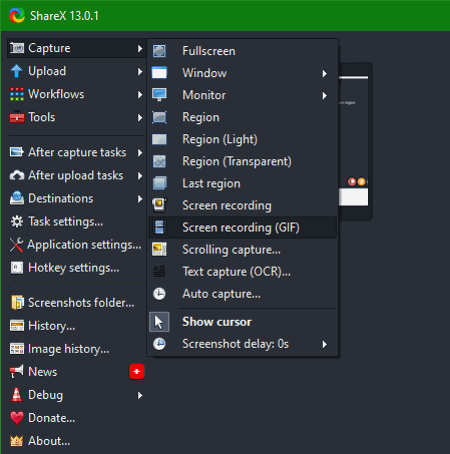Open the History... label

pyautogui.click(x=52, y=326)
